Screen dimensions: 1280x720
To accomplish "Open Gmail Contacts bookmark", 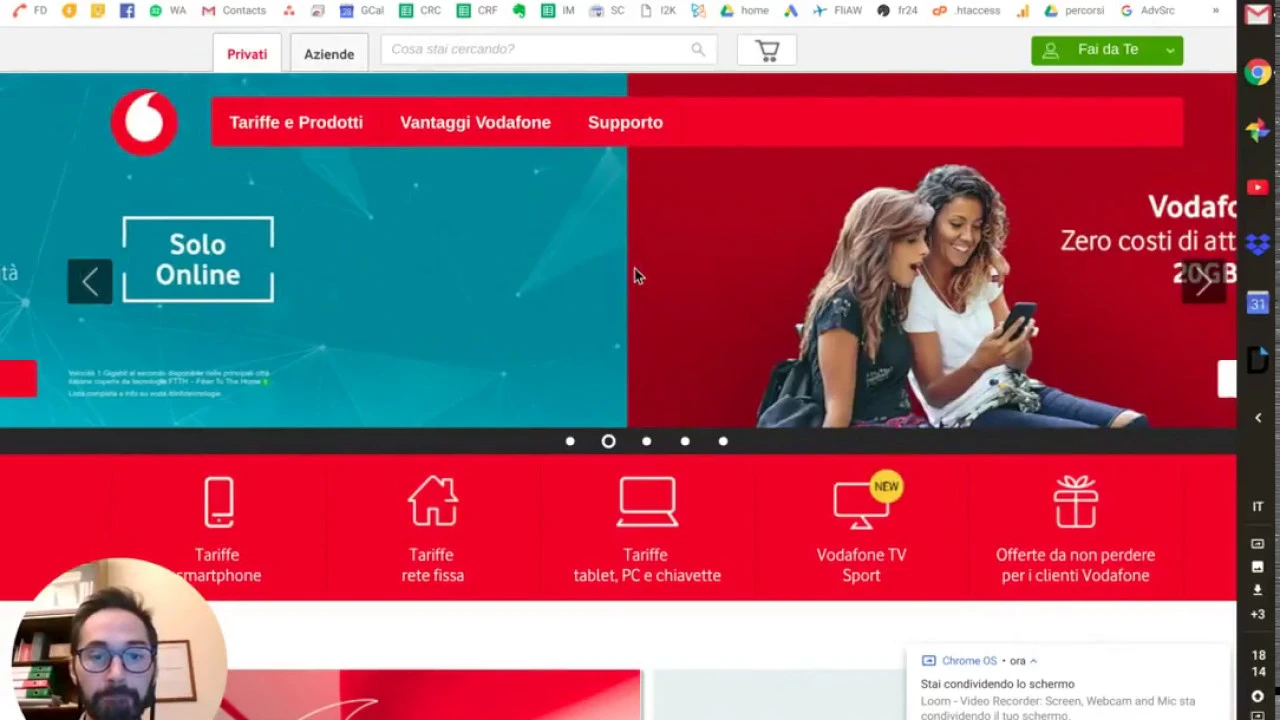I will pyautogui.click(x=234, y=10).
